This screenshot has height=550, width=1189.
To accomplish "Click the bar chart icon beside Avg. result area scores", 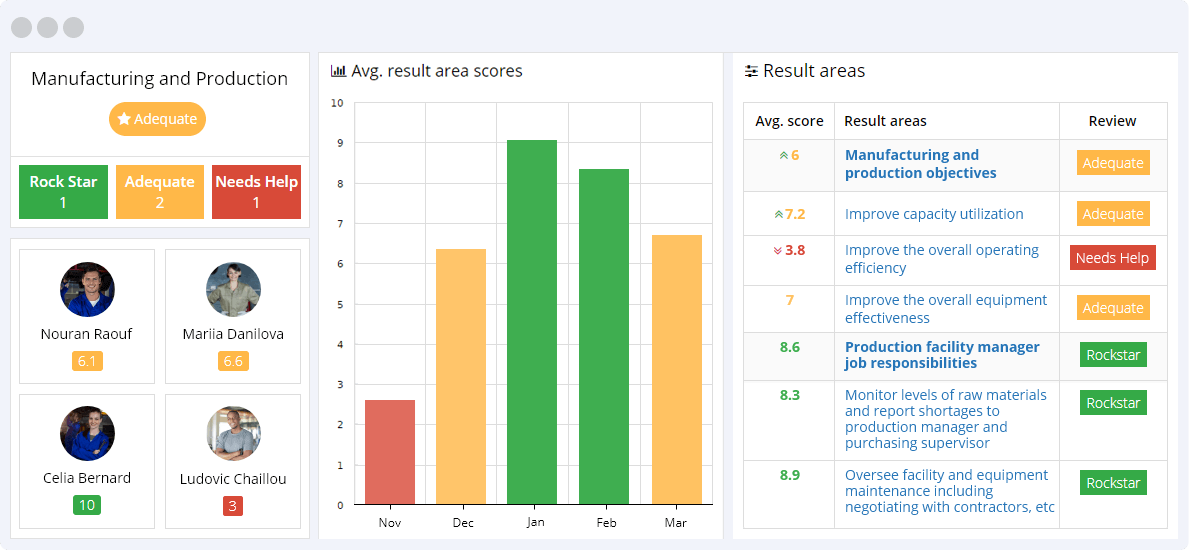I will [338, 71].
